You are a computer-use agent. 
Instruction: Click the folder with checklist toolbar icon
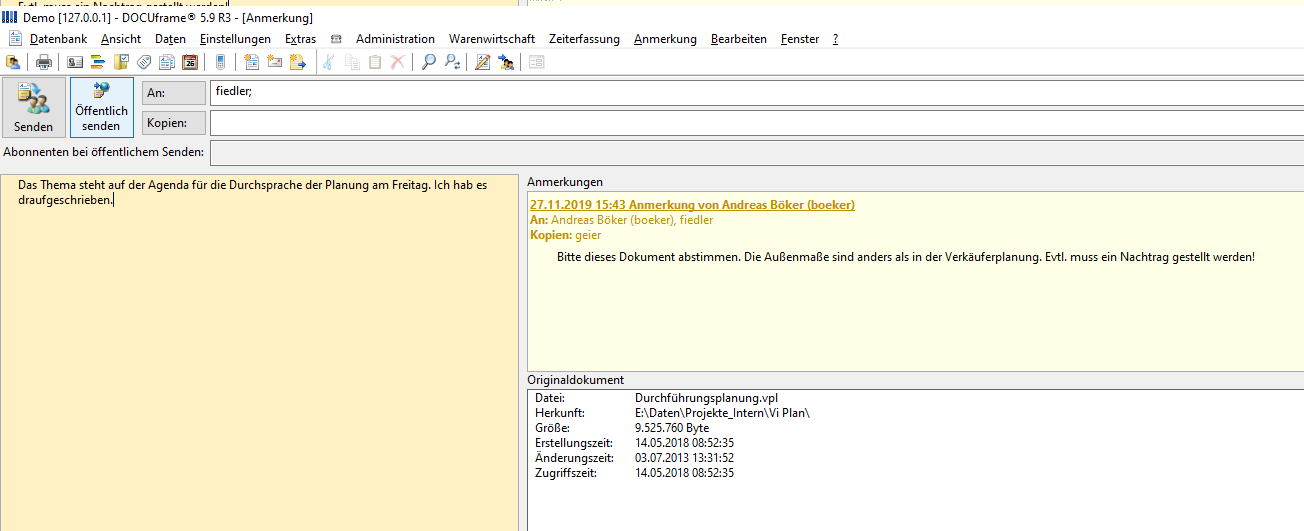(121, 62)
